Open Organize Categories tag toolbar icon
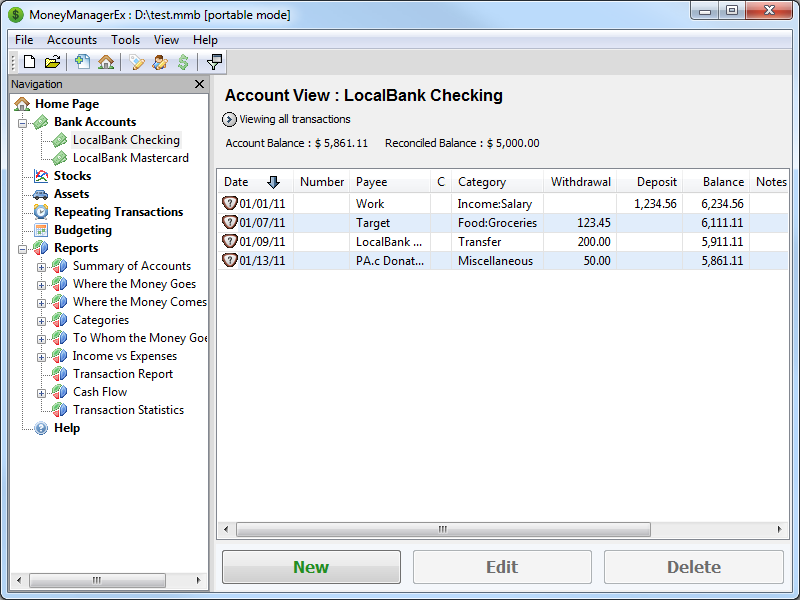The image size is (800, 600). click(x=136, y=62)
